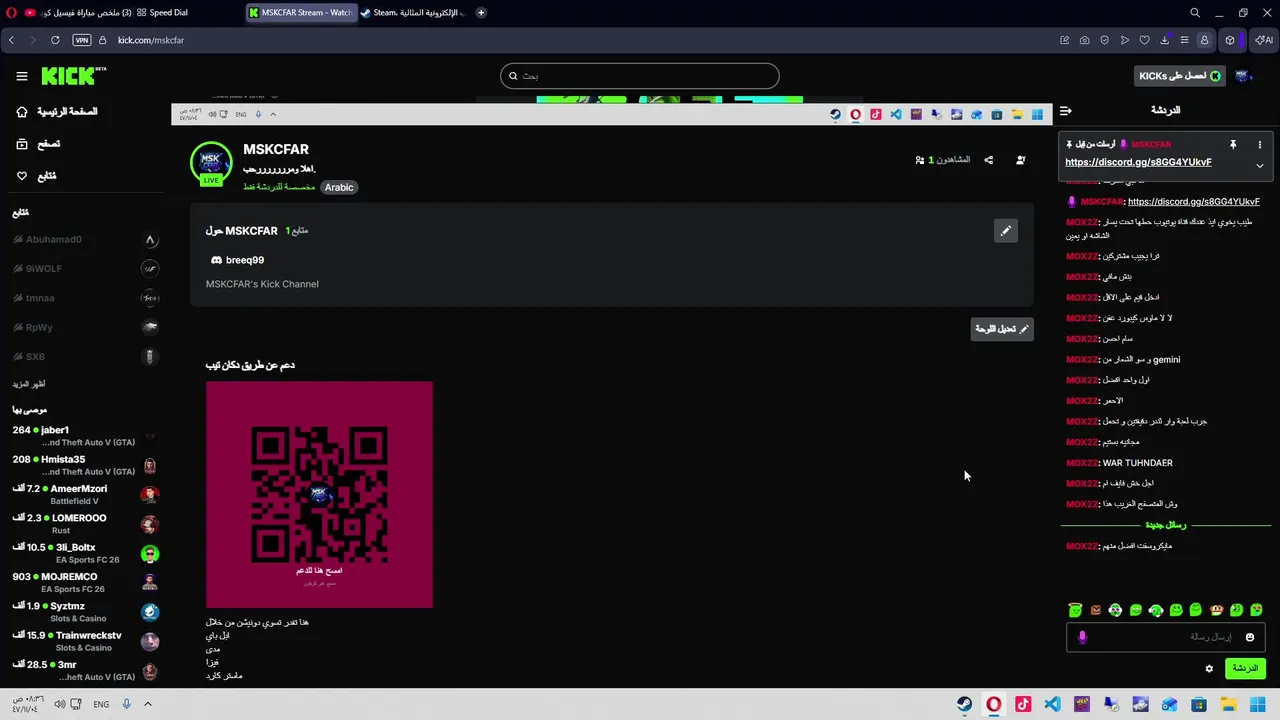This screenshot has height=720, width=1280.
Task: Open the pinned Discord invite link
Action: coord(1138,162)
